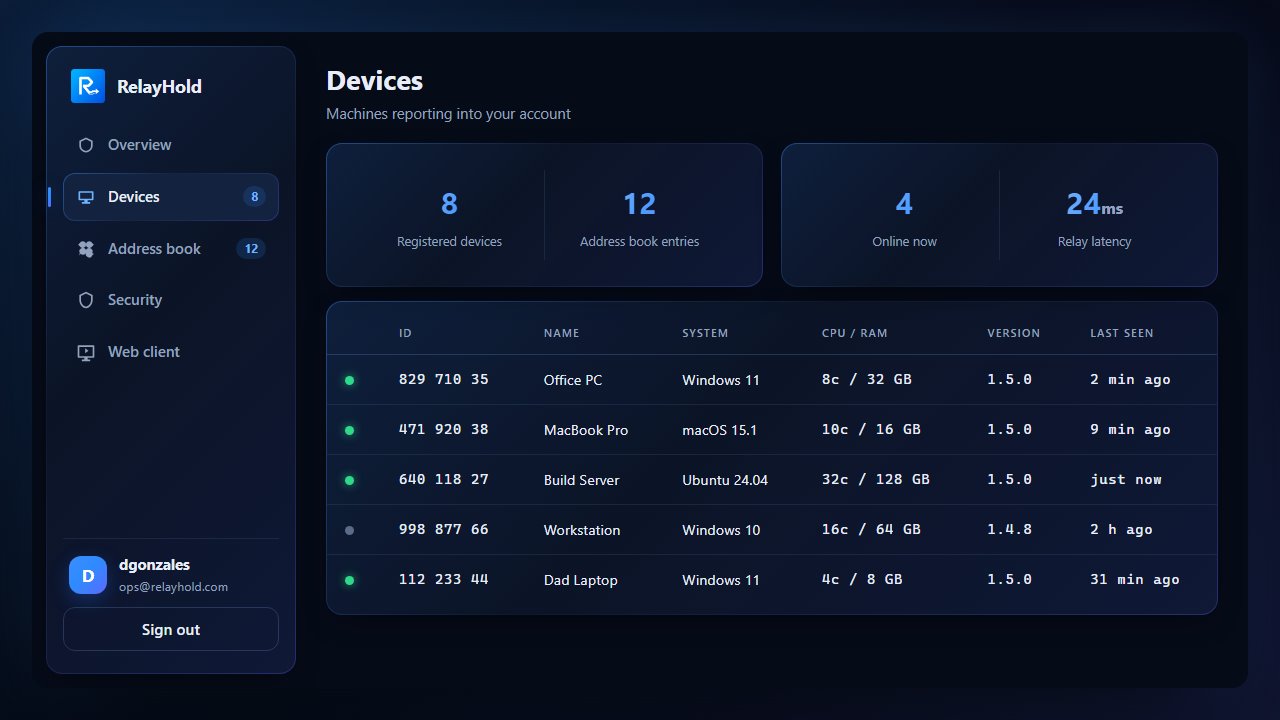Viewport: 1280px width, 720px height.
Task: Launch the Web client page
Action: [171, 352]
